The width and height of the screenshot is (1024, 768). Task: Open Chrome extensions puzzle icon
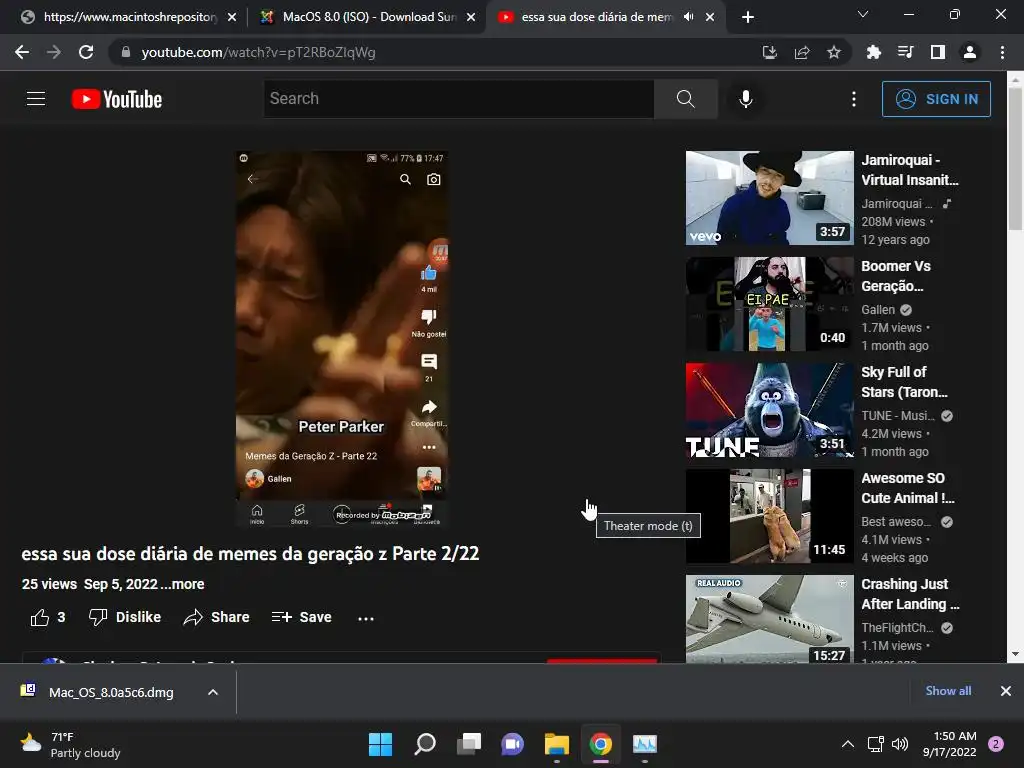pos(873,52)
